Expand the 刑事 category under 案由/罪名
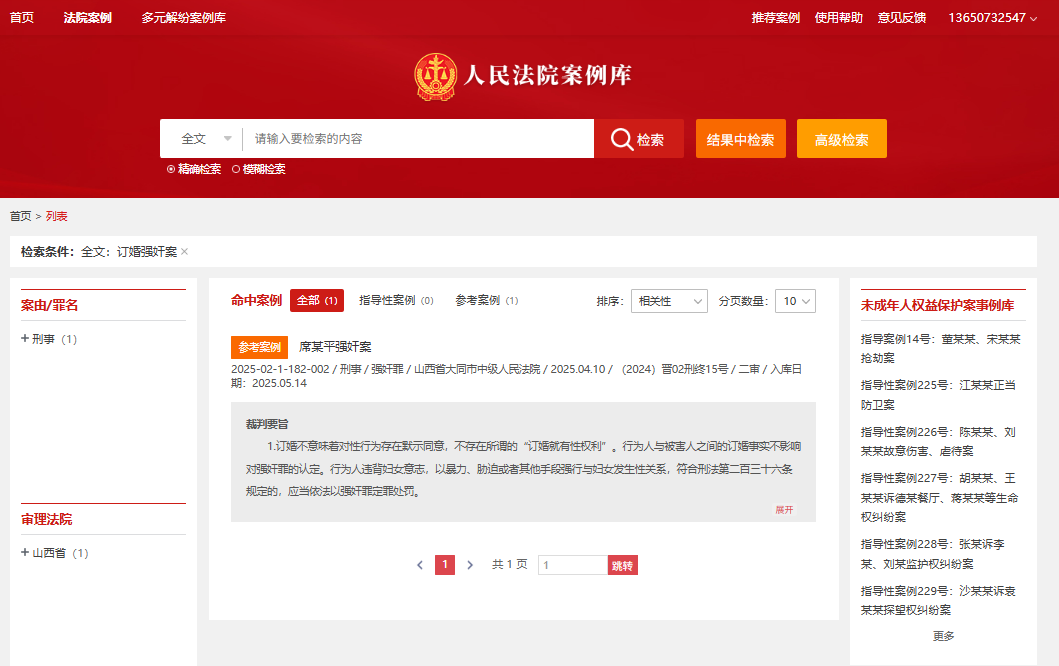The width and height of the screenshot is (1059, 666). click(x=35, y=338)
